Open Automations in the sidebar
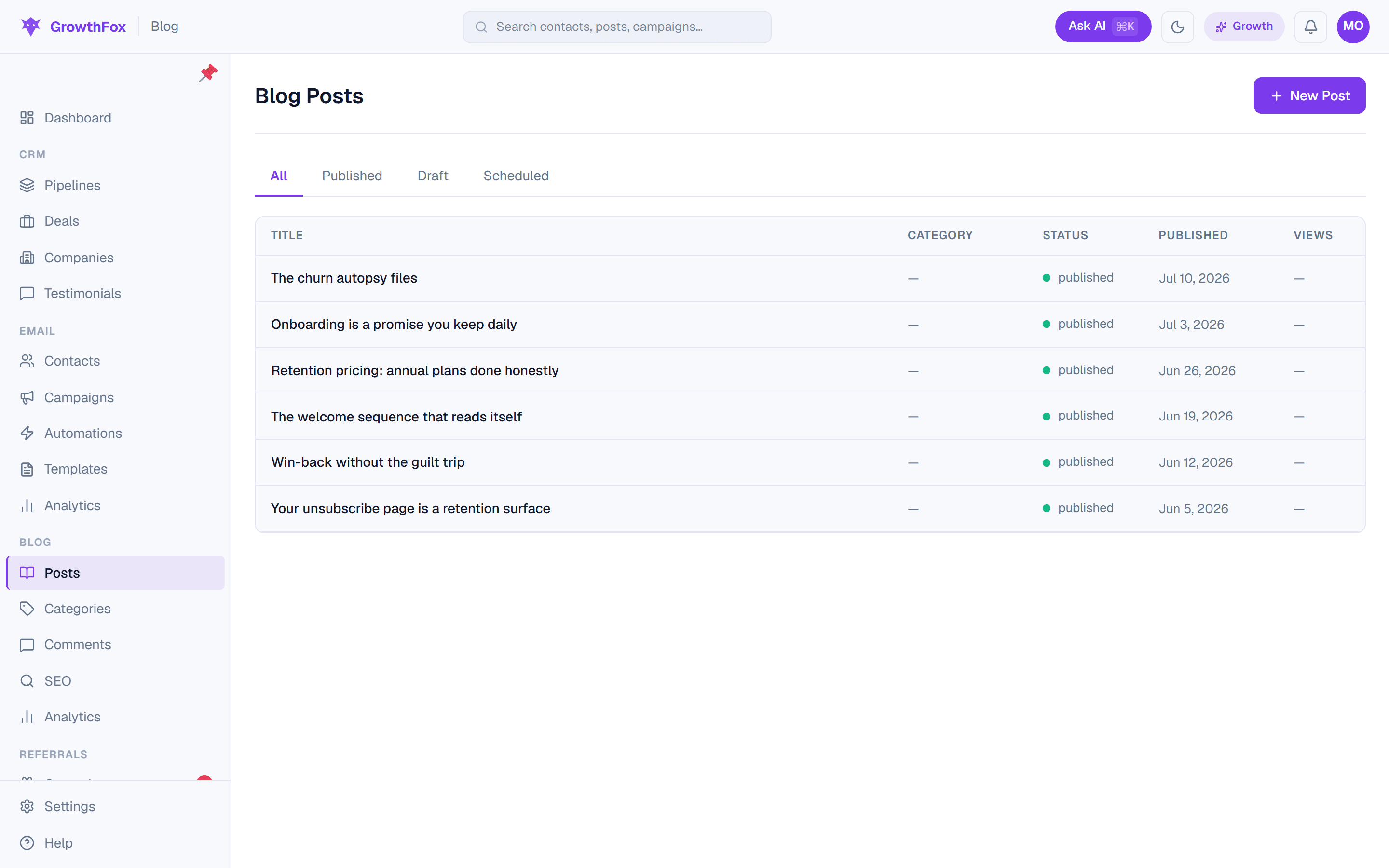 (115, 434)
